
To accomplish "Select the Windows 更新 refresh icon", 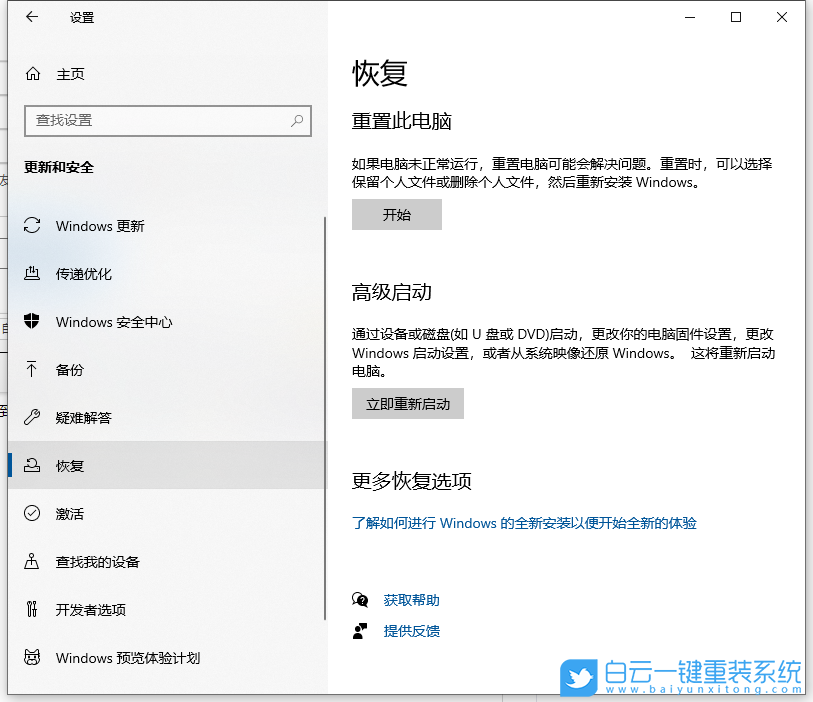I will pos(30,226).
